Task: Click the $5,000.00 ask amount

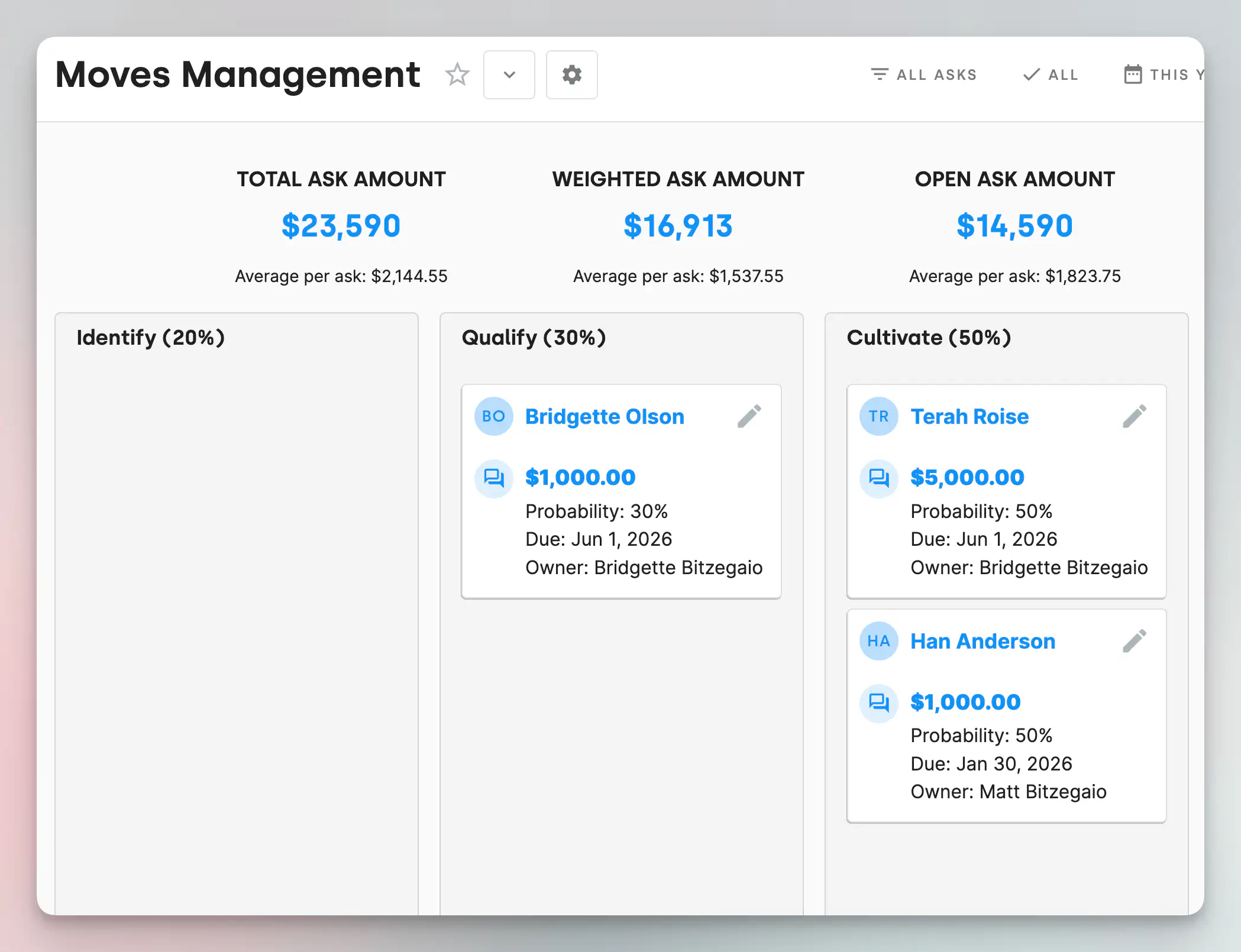Action: [x=967, y=478]
